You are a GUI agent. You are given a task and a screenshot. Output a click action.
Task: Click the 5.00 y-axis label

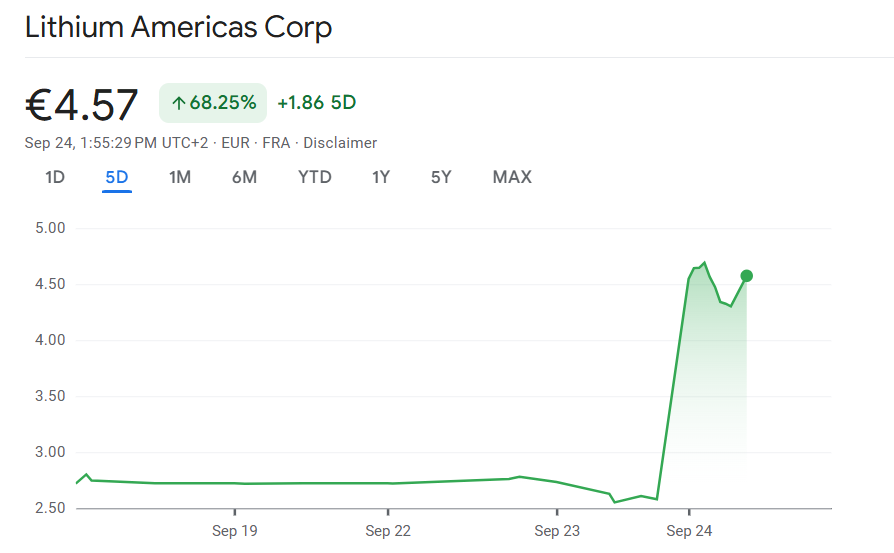pyautogui.click(x=49, y=228)
